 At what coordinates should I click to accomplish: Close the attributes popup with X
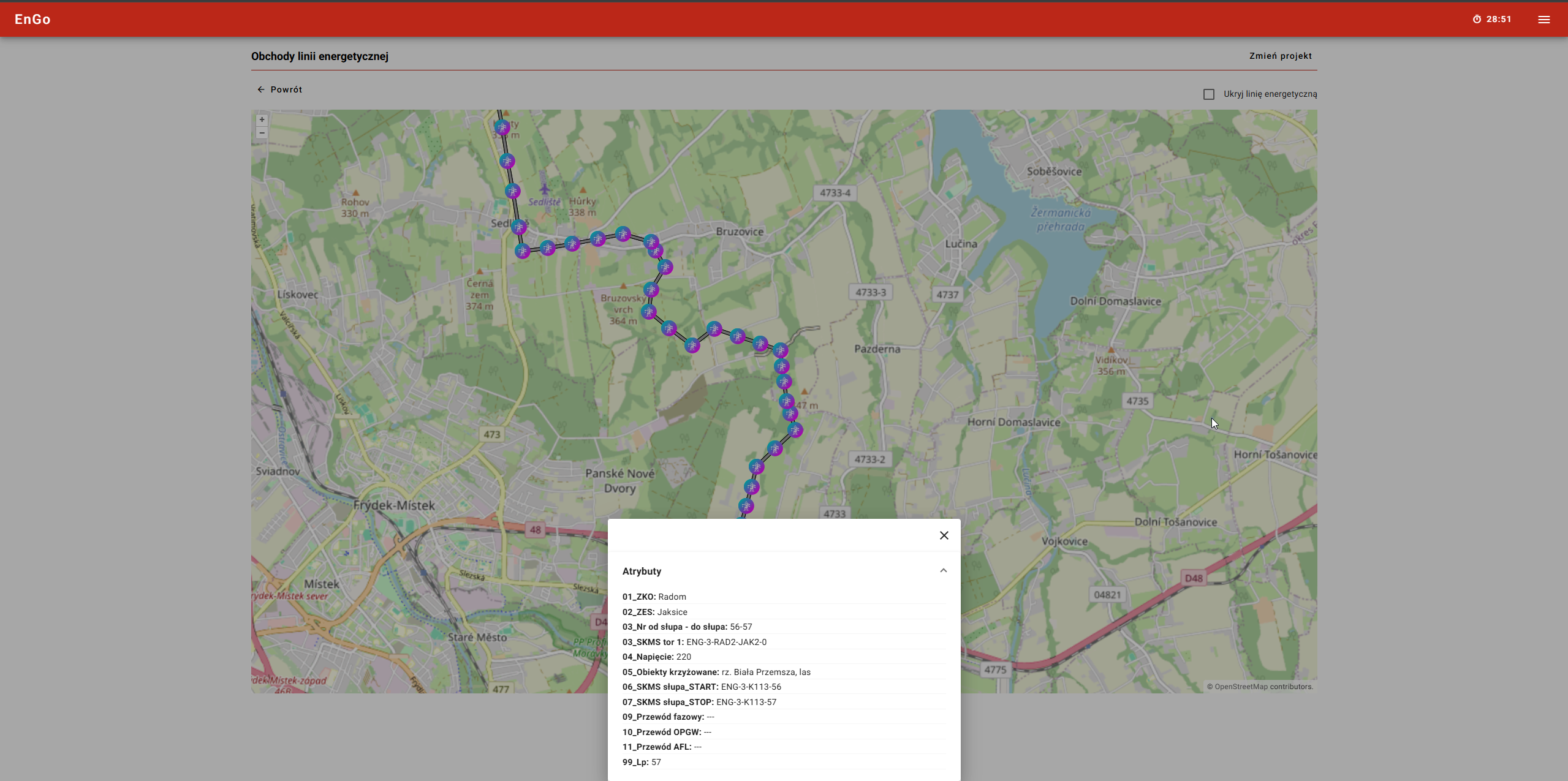pos(944,535)
